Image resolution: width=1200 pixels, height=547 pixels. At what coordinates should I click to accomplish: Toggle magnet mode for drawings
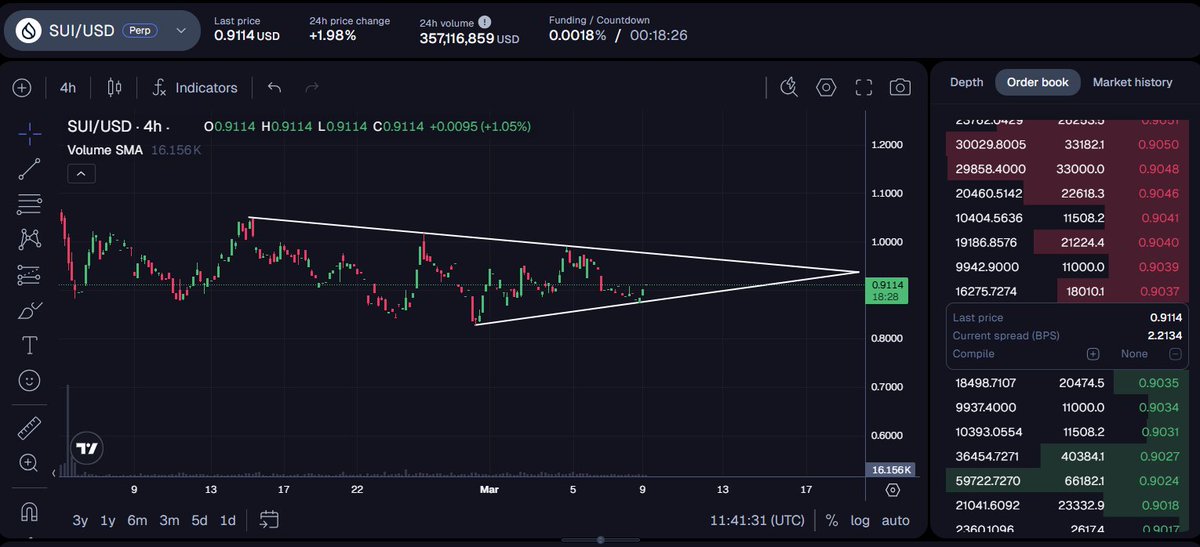[x=30, y=511]
